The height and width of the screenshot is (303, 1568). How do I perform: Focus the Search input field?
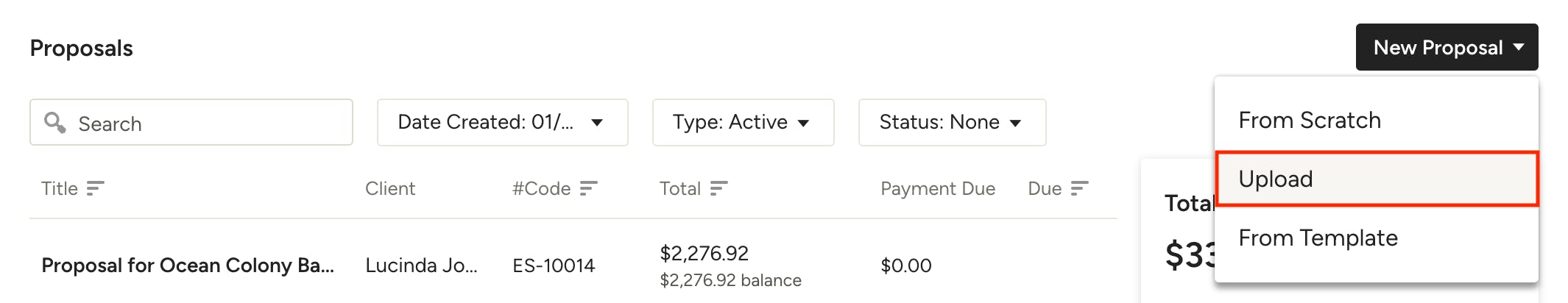click(191, 122)
